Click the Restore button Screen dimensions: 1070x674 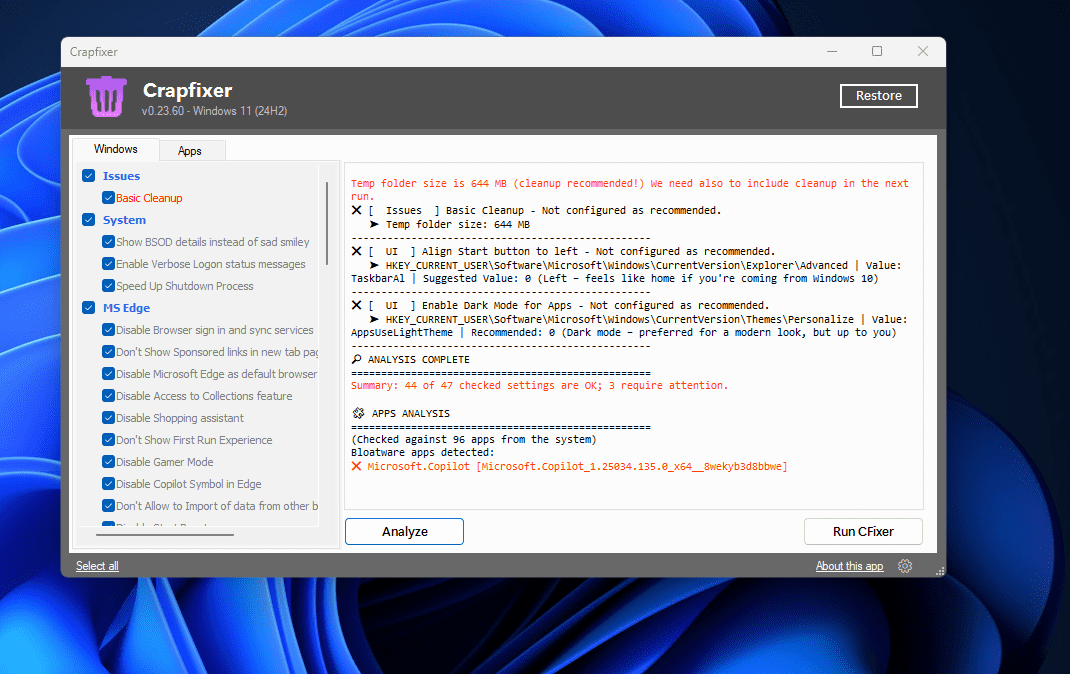878,96
